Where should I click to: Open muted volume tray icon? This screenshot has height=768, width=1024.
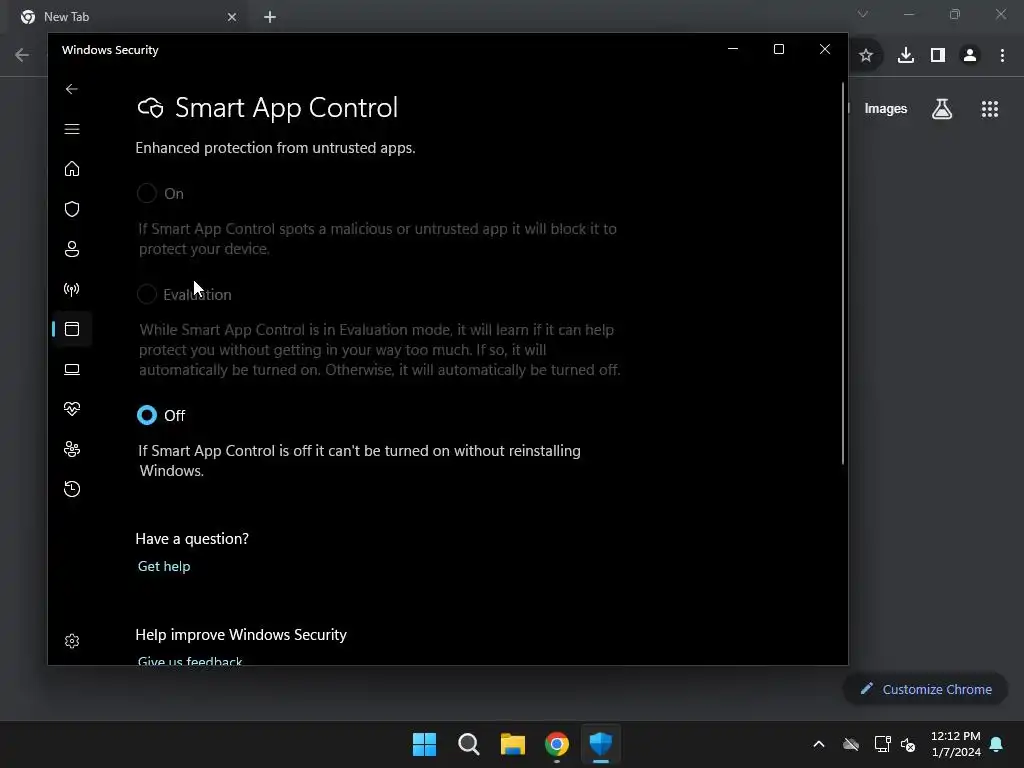[908, 744]
